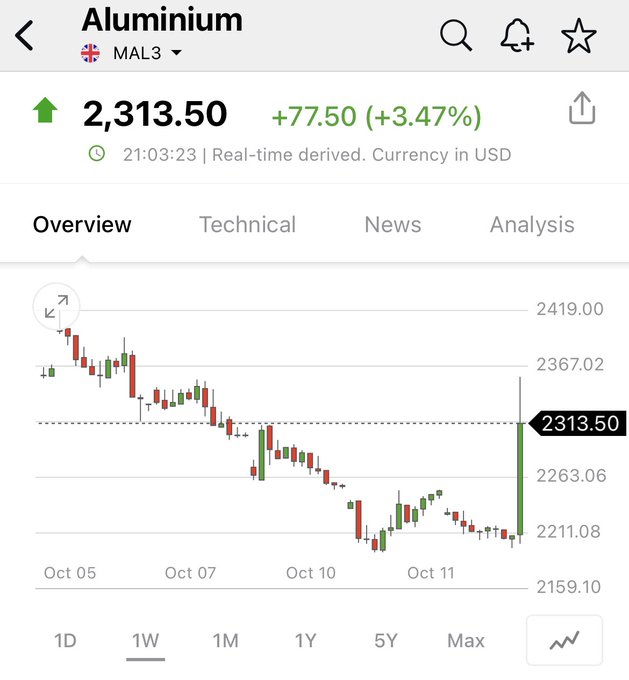Viewport: 629px width, 680px height.
Task: Choose the 1M time range
Action: pyautogui.click(x=226, y=641)
